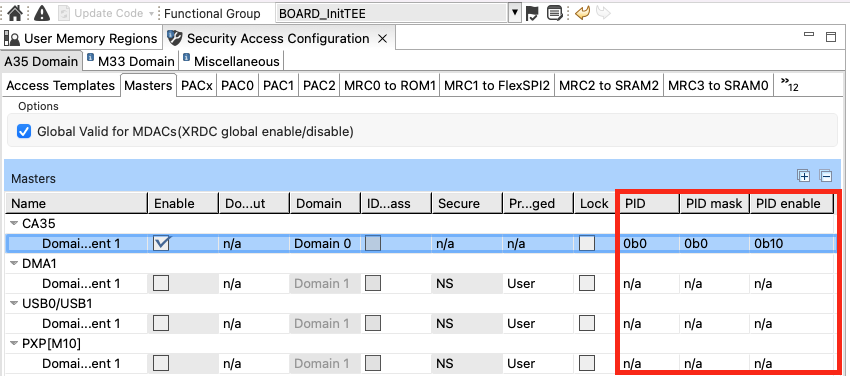This screenshot has width=850, height=376.
Task: Click User privilege value in USB0/USB1 row
Action: point(521,323)
